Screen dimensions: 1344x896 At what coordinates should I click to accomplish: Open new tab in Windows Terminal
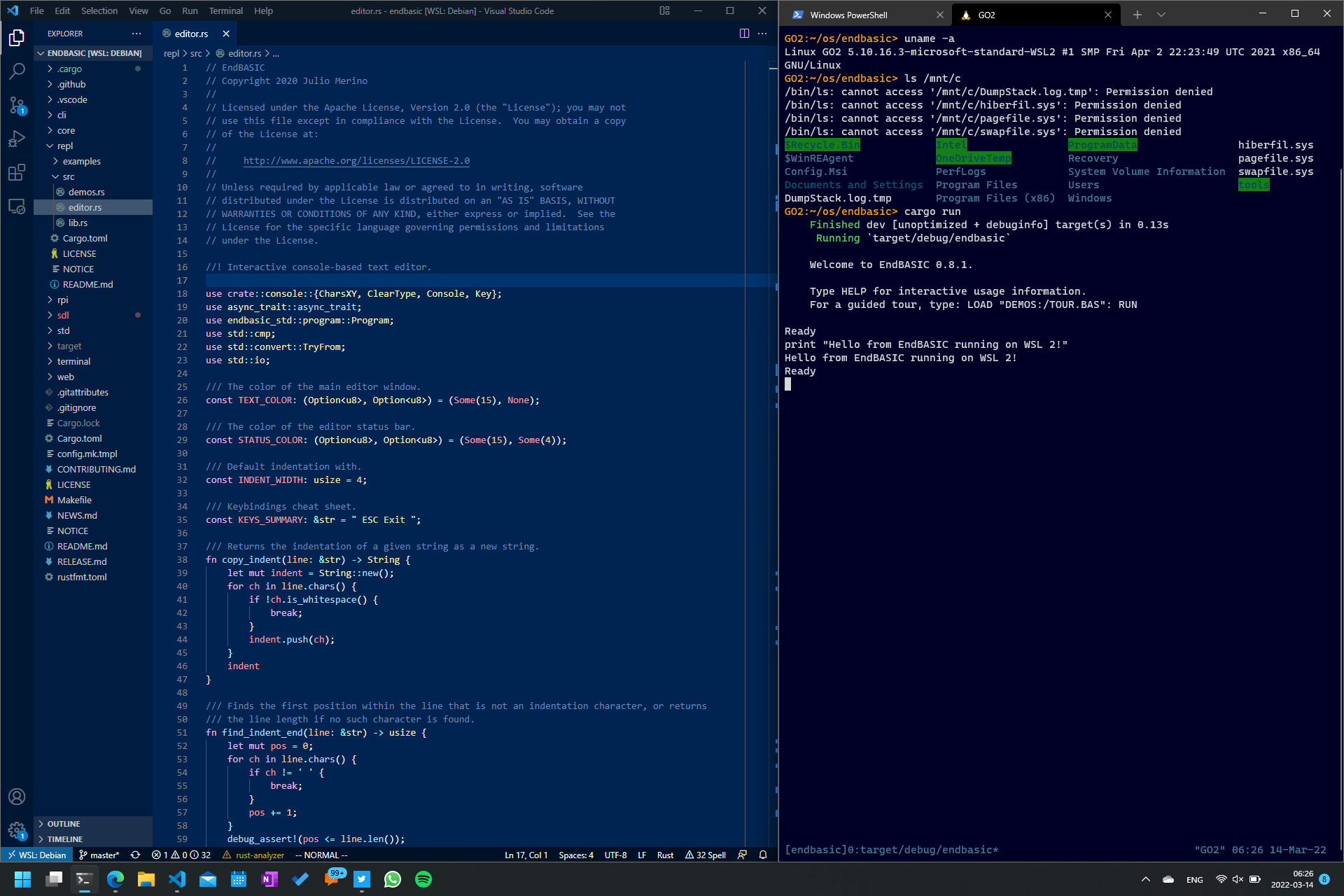point(1137,15)
